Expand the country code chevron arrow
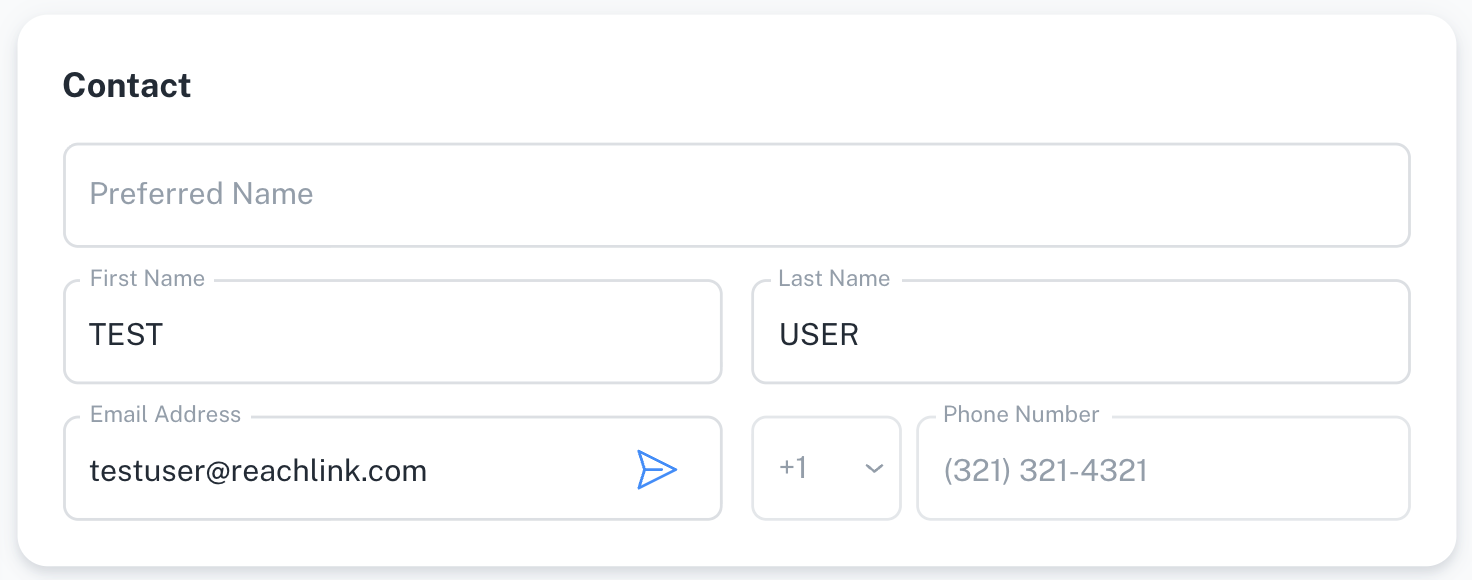Screen dimensions: 1472x580 point(874,469)
